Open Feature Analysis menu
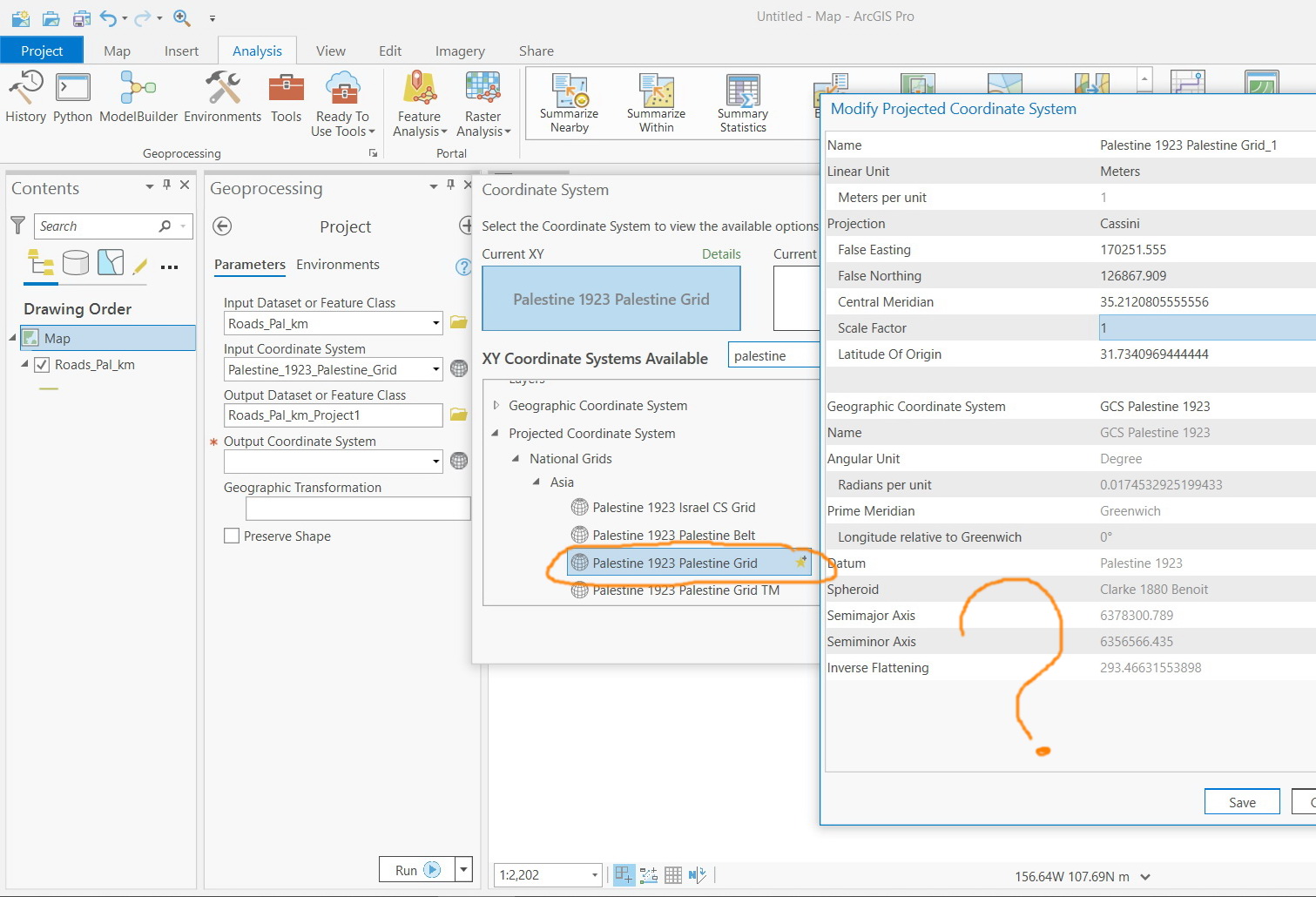Screen dimensions: 1316x897 tap(420, 105)
